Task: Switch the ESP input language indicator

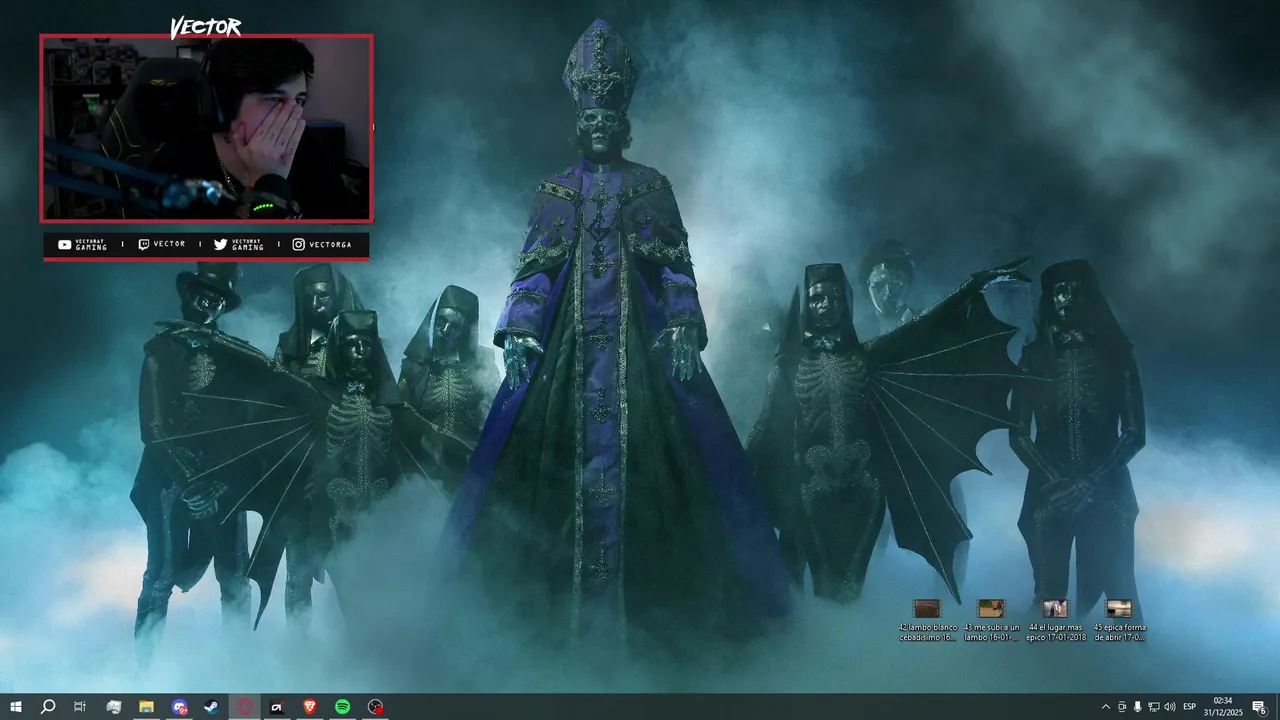Action: click(x=1190, y=707)
